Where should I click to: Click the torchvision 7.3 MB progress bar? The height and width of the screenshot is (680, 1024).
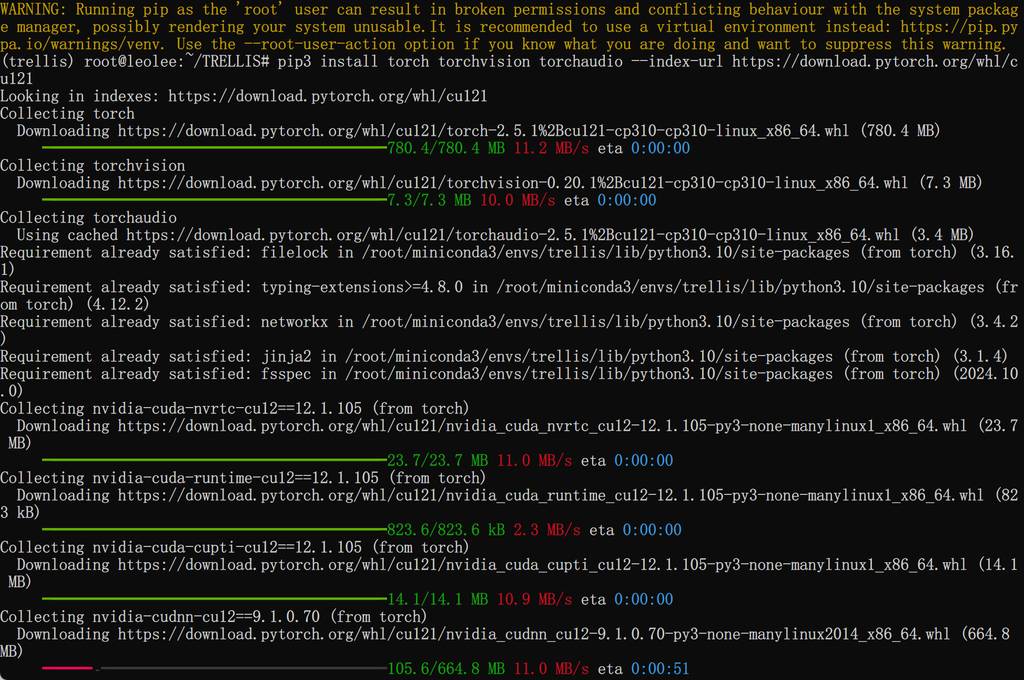(x=214, y=201)
